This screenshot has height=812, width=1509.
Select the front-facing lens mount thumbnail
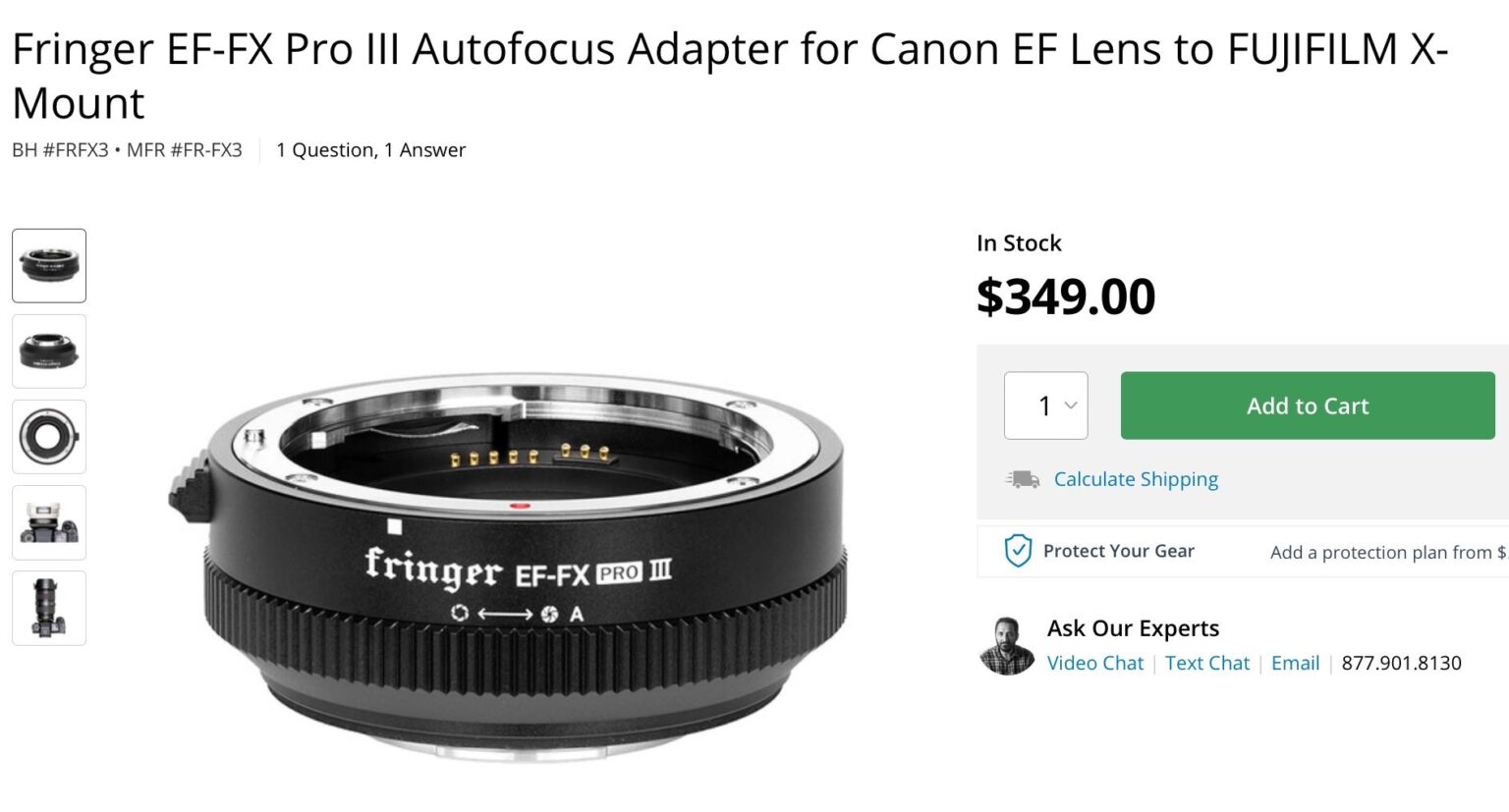(48, 436)
